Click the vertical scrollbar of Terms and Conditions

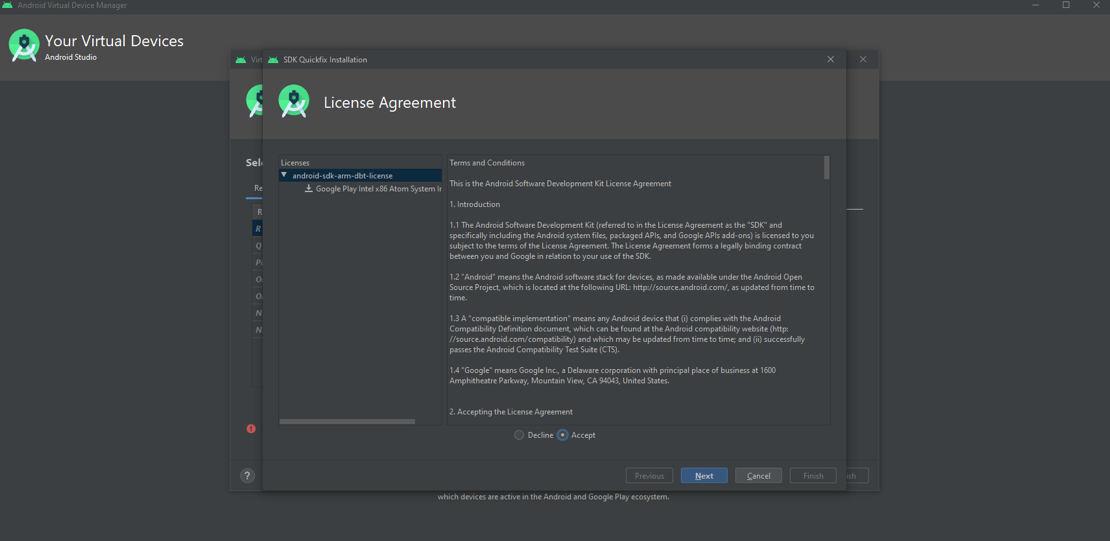pyautogui.click(x=827, y=168)
